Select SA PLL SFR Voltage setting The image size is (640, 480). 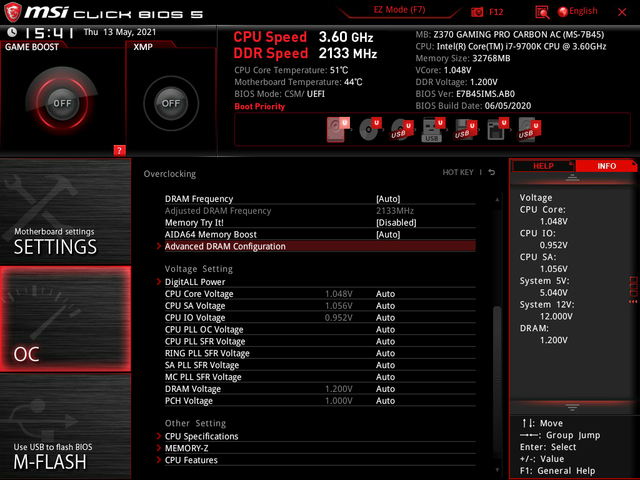coord(320,364)
